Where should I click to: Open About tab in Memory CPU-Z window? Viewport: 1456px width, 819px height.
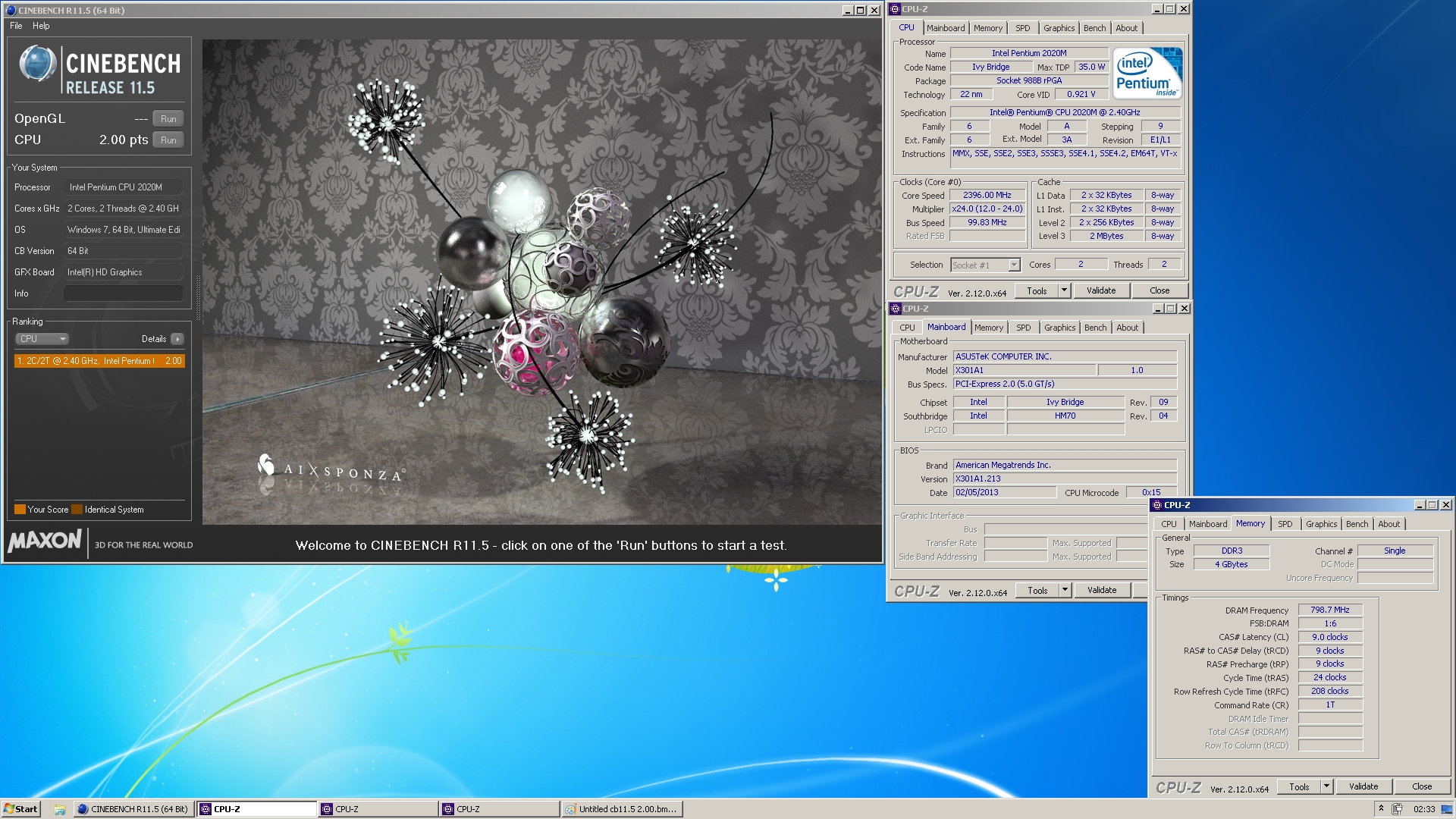pyautogui.click(x=1389, y=524)
